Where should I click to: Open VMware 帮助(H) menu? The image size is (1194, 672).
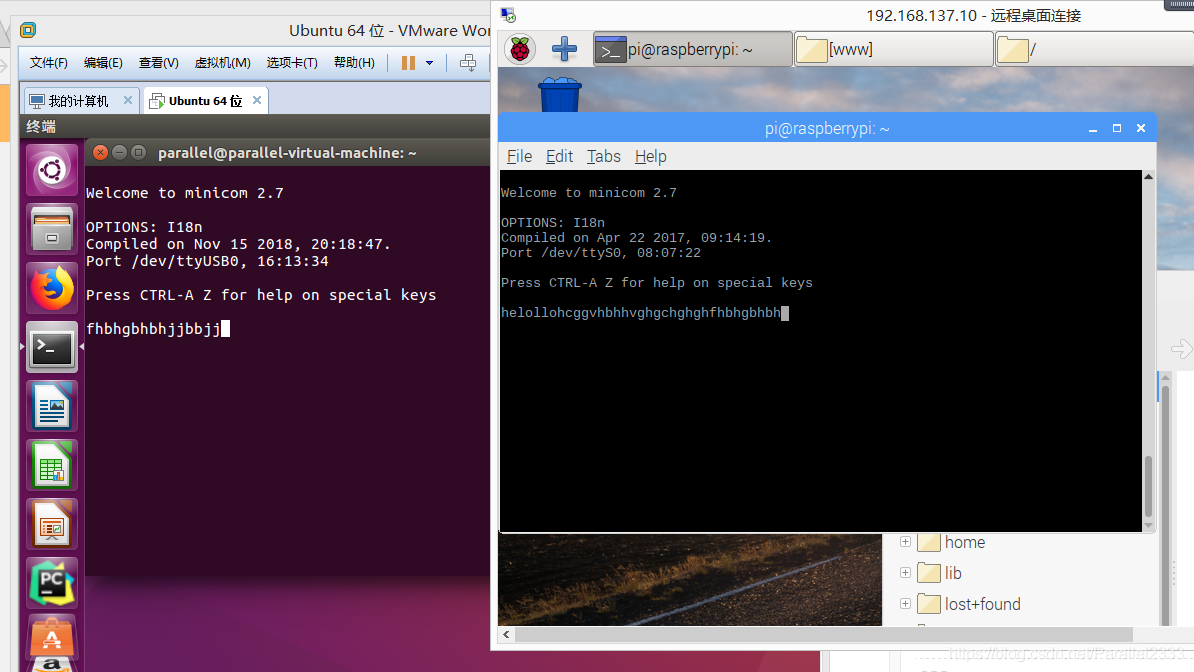click(354, 62)
